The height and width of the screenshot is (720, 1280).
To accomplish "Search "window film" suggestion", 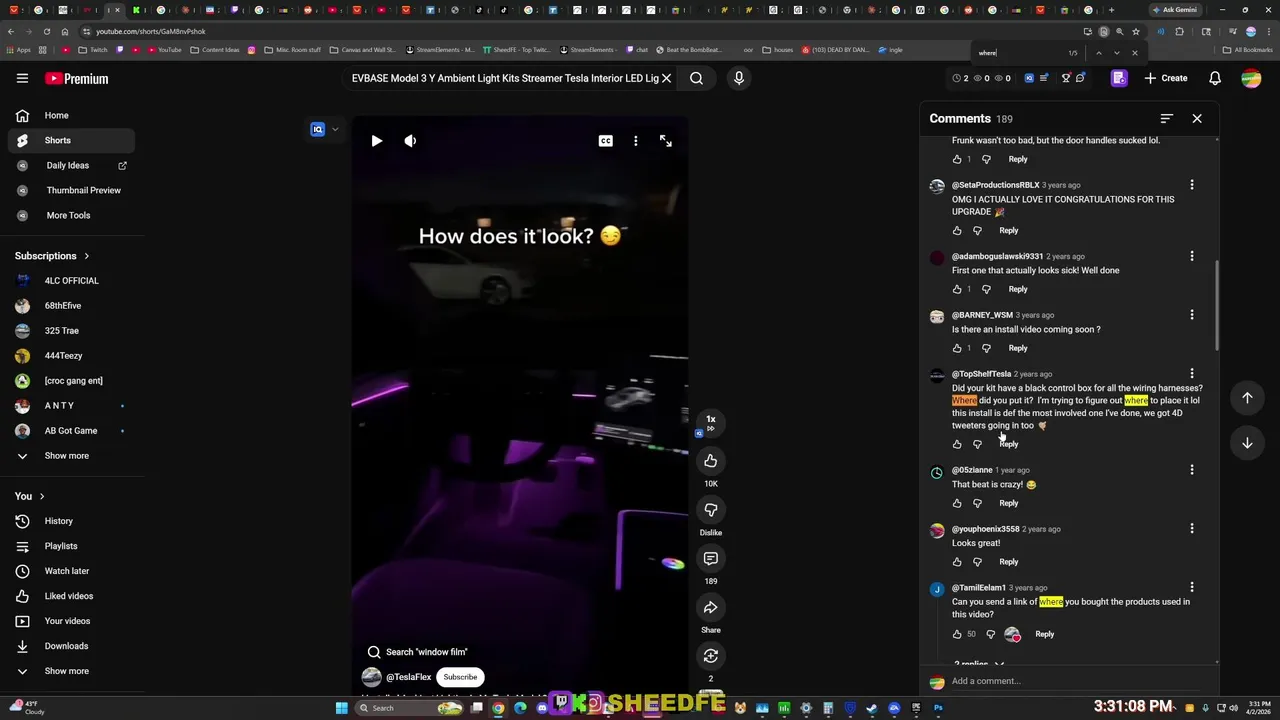I will click(418, 652).
